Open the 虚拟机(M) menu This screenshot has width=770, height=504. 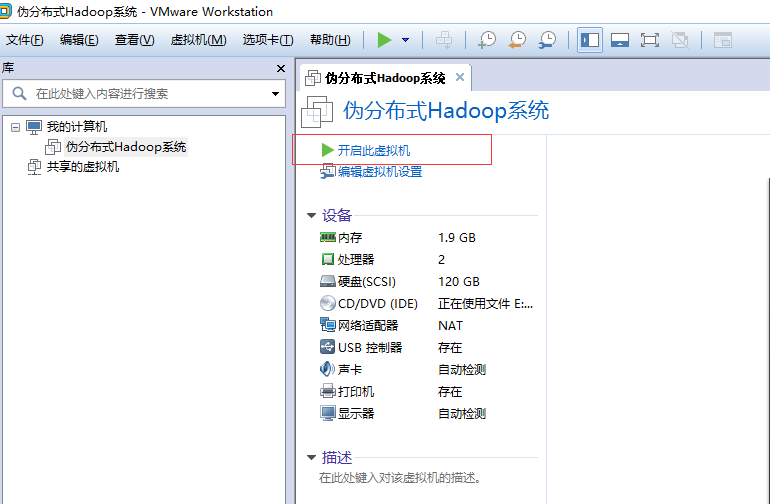click(198, 40)
